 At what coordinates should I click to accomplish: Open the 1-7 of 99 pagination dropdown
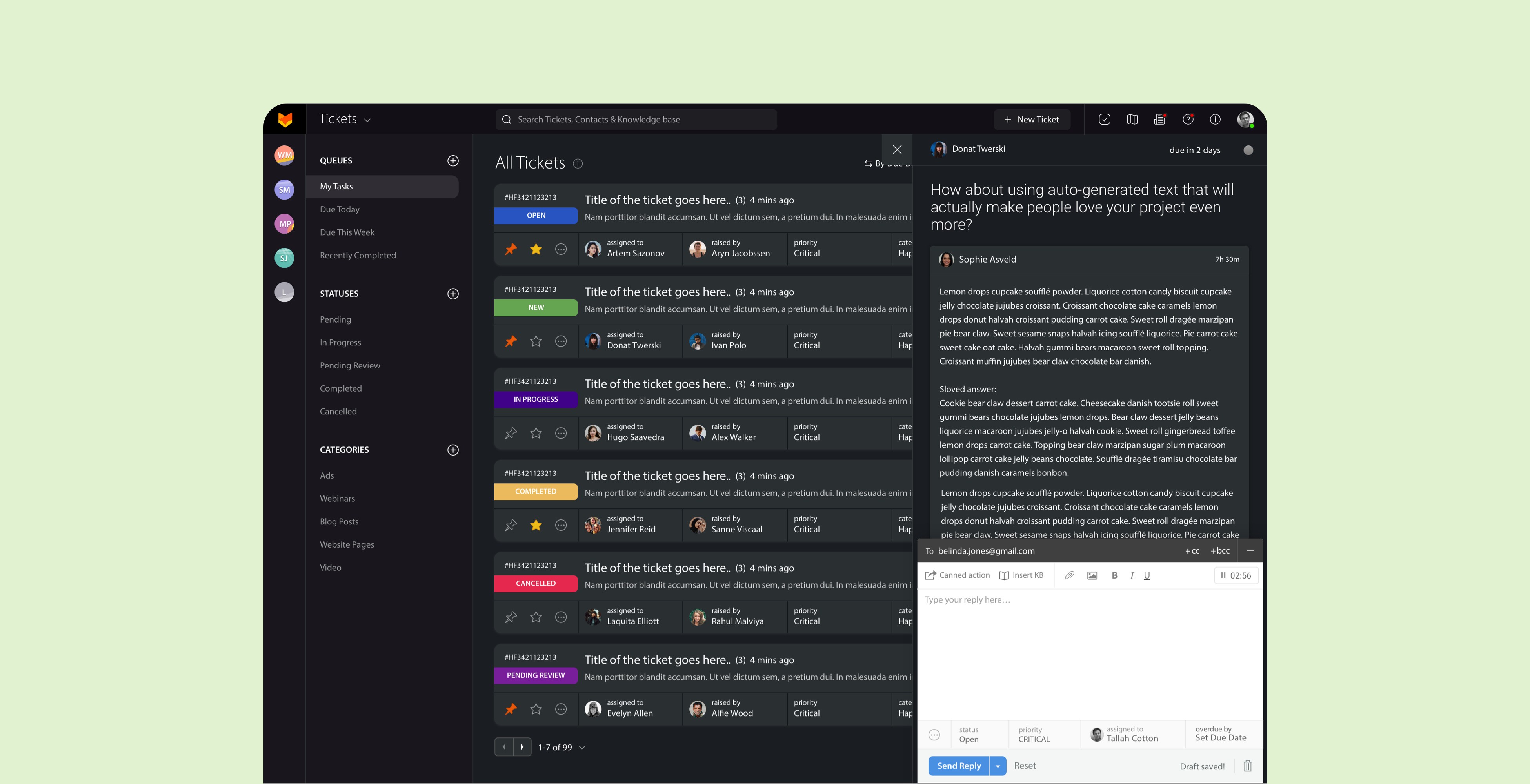point(582,747)
